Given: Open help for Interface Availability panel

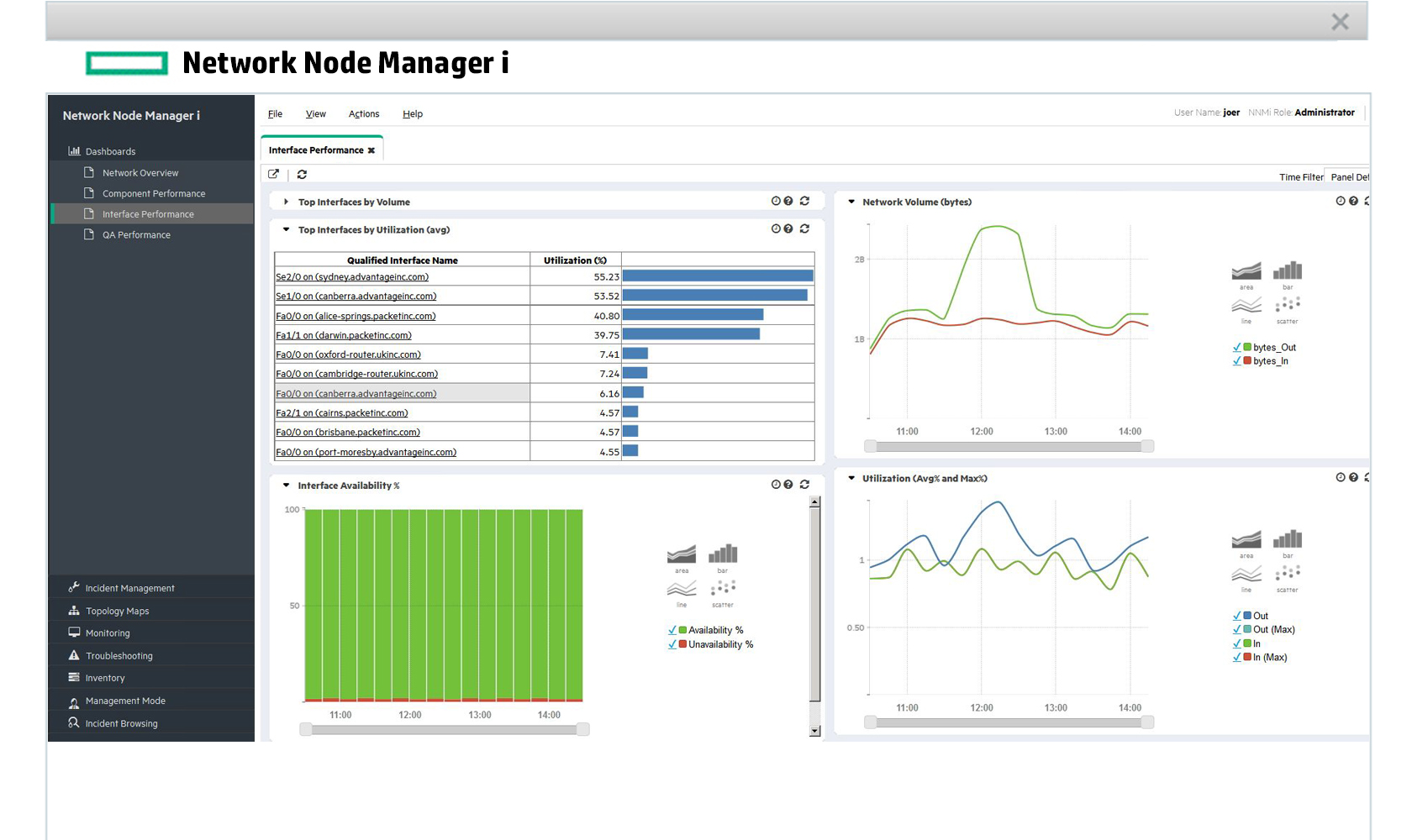Looking at the screenshot, I should click(788, 484).
